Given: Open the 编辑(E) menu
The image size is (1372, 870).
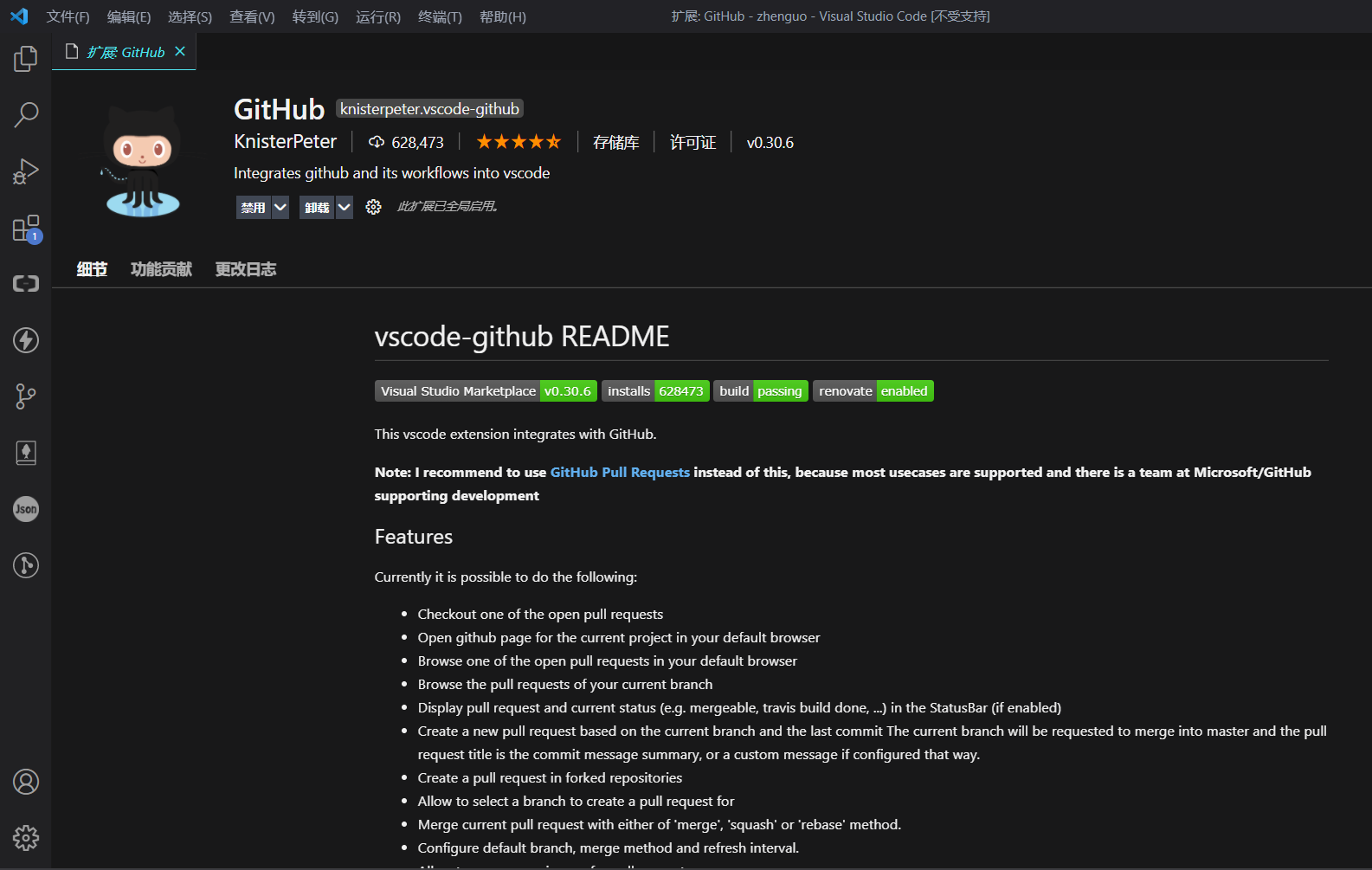Looking at the screenshot, I should click(129, 16).
